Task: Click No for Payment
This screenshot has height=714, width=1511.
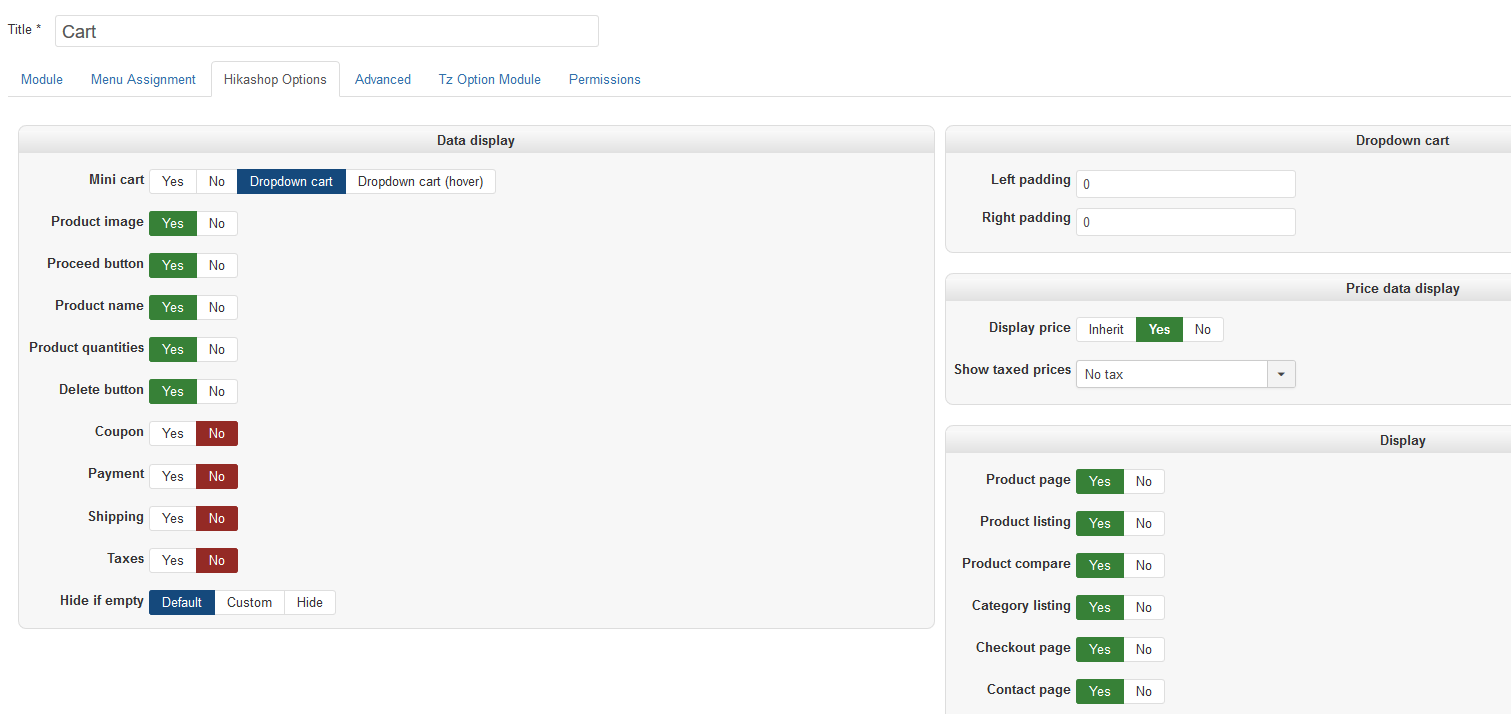Action: click(217, 476)
